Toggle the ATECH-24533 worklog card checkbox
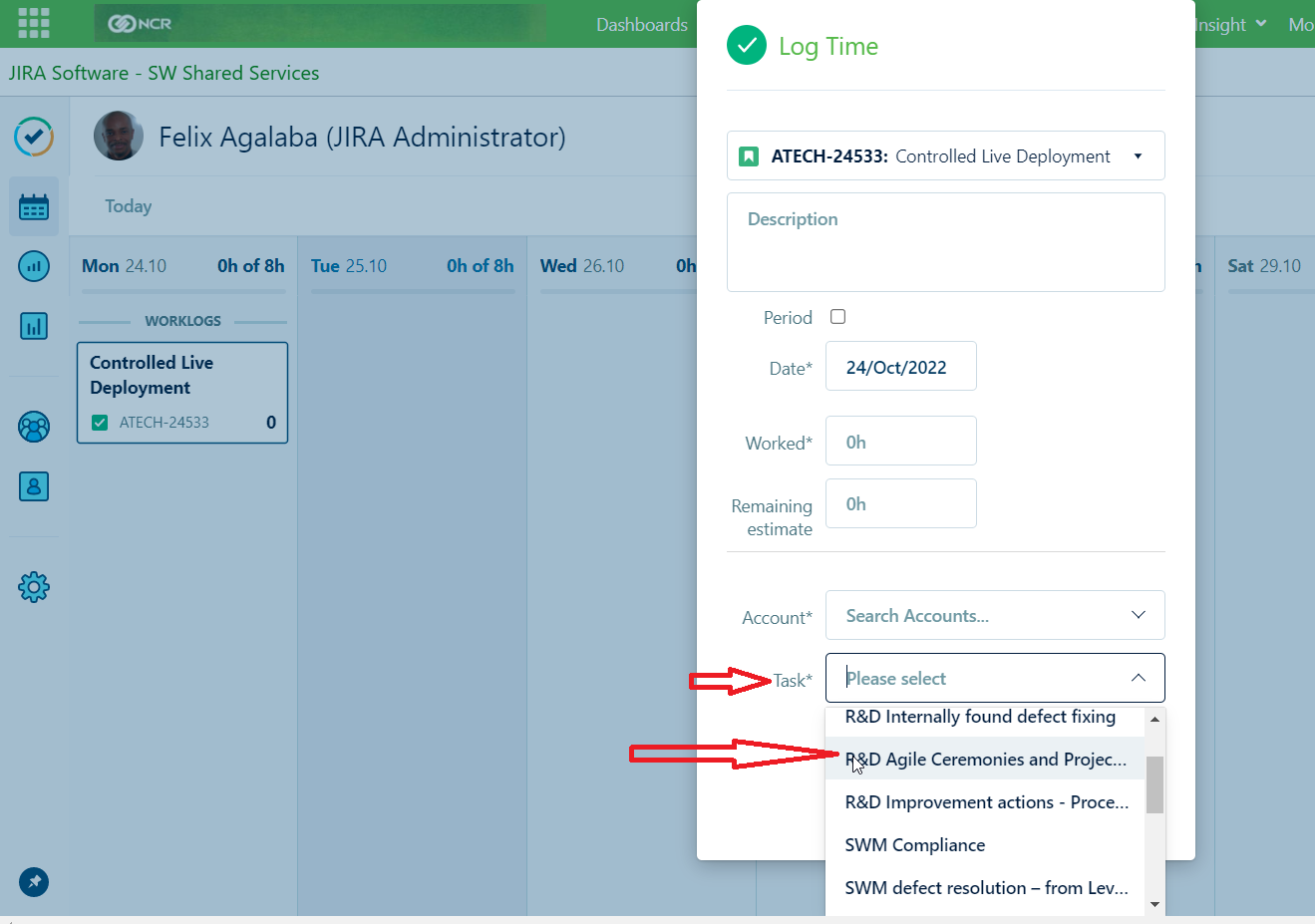Viewport: 1315px width, 924px height. click(100, 423)
